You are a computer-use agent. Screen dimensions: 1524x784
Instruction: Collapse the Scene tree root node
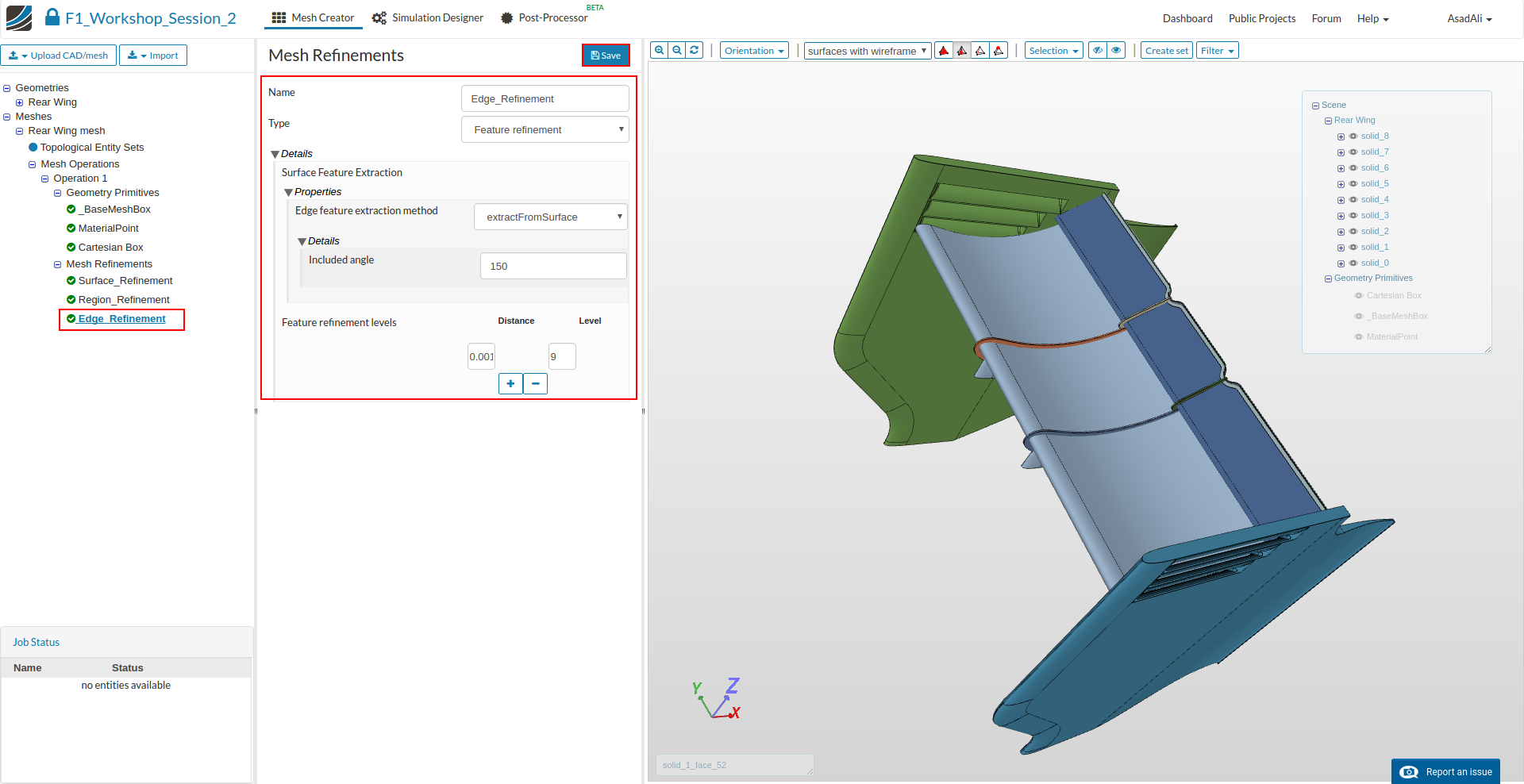pyautogui.click(x=1315, y=106)
